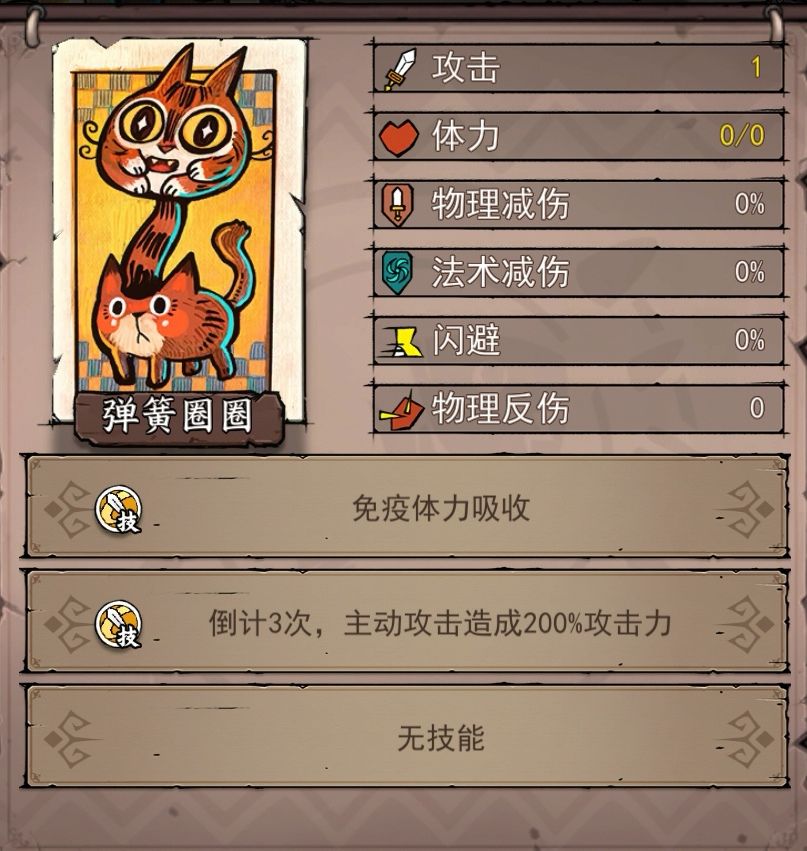
Task: Click the sword icon next to 攻击
Action: click(400, 69)
